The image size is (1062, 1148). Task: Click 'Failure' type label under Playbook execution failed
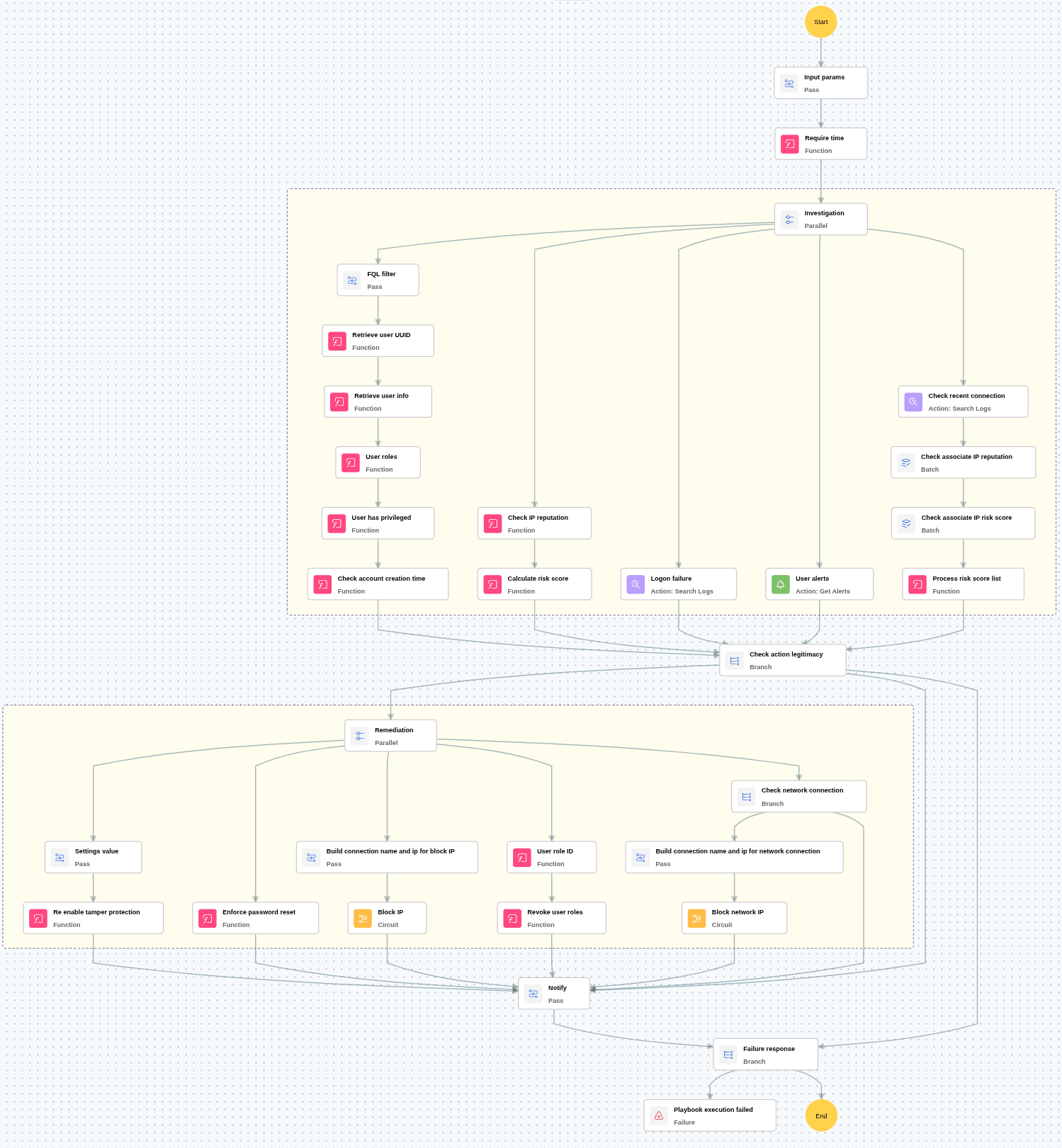tap(684, 1123)
